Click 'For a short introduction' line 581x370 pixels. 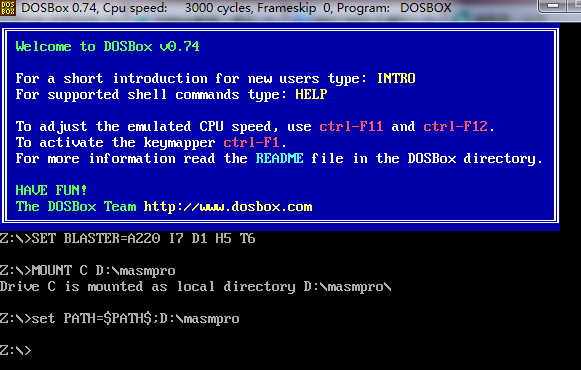point(215,79)
